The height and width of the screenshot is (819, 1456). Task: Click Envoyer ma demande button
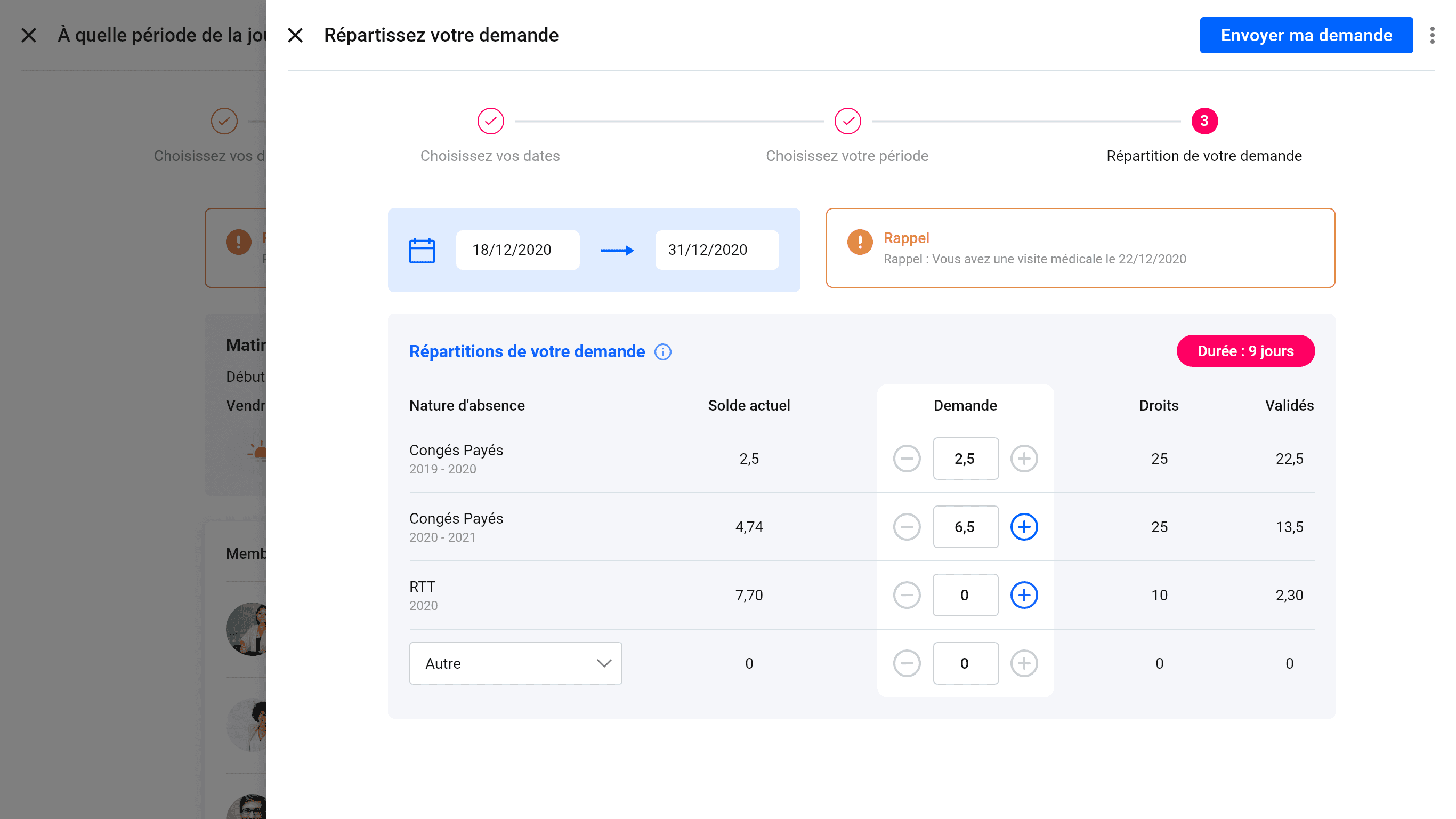(1306, 35)
